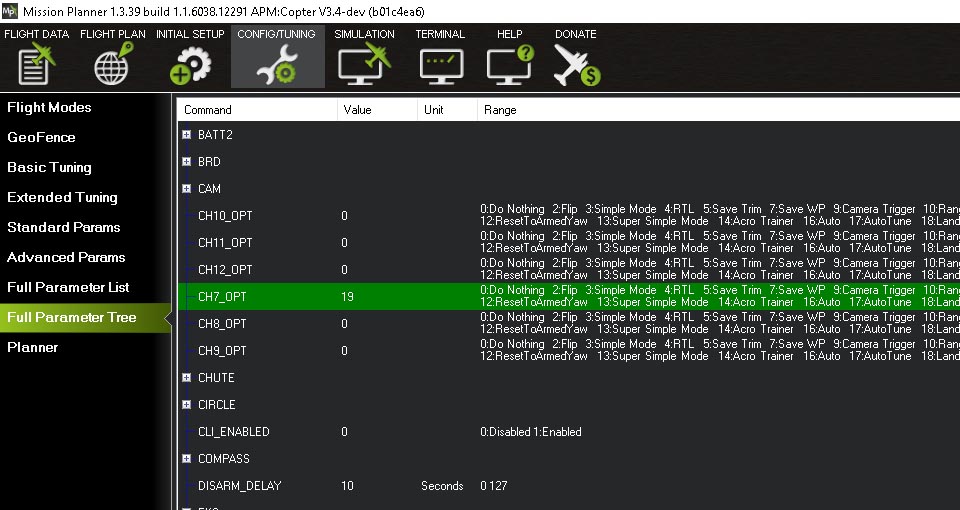Go to the GeoFence settings

point(41,137)
